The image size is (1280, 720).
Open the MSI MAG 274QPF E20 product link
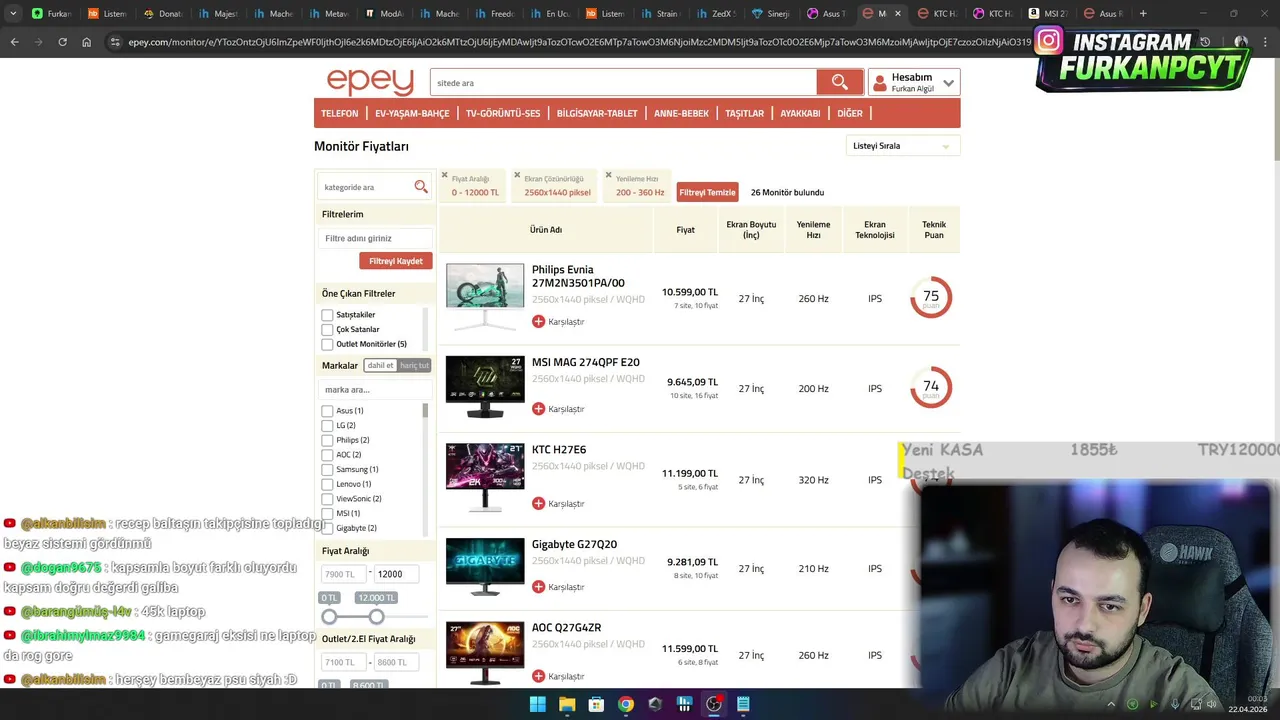click(586, 362)
